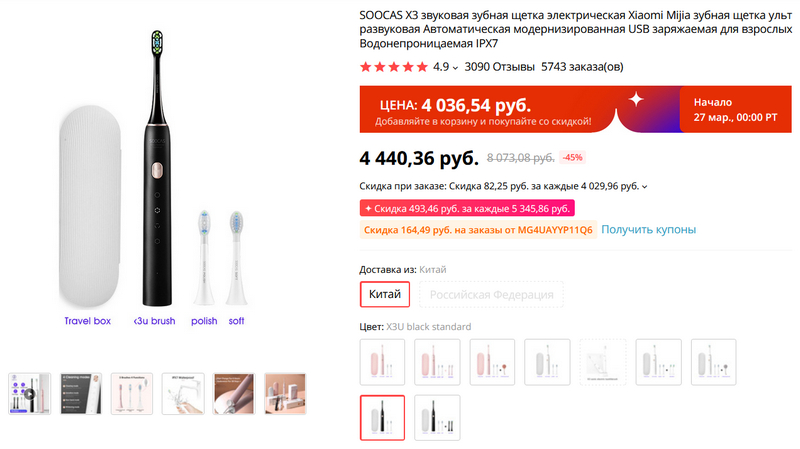This screenshot has height=449, width=800.
Task: Select the X3U black standard swatch
Action: 383,418
